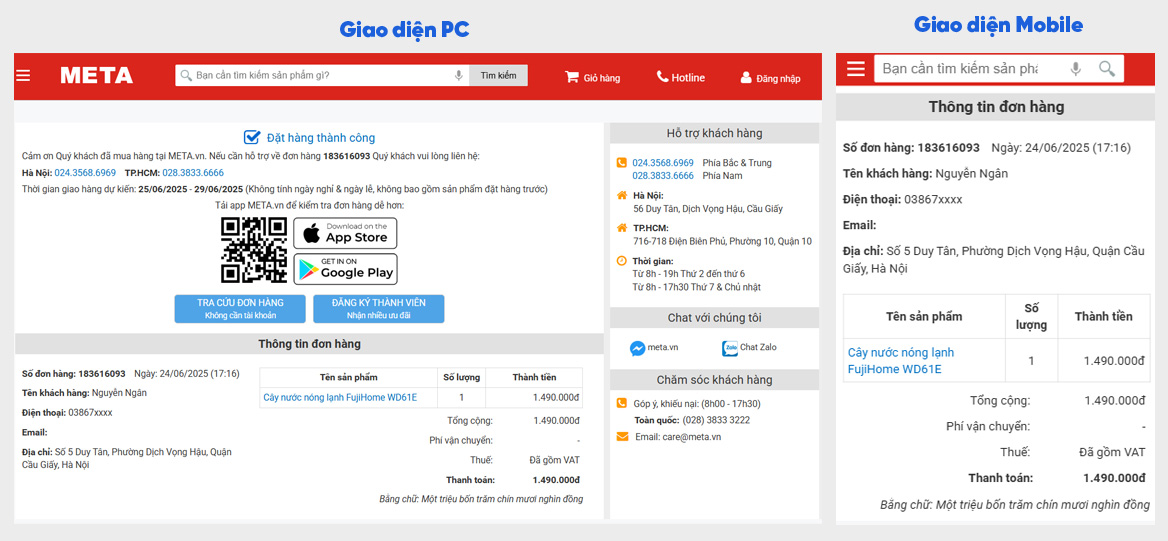Image resolution: width=1168 pixels, height=541 pixels.
Task: Click Đã gồm VAT in PC order summary
Action: pos(554,460)
